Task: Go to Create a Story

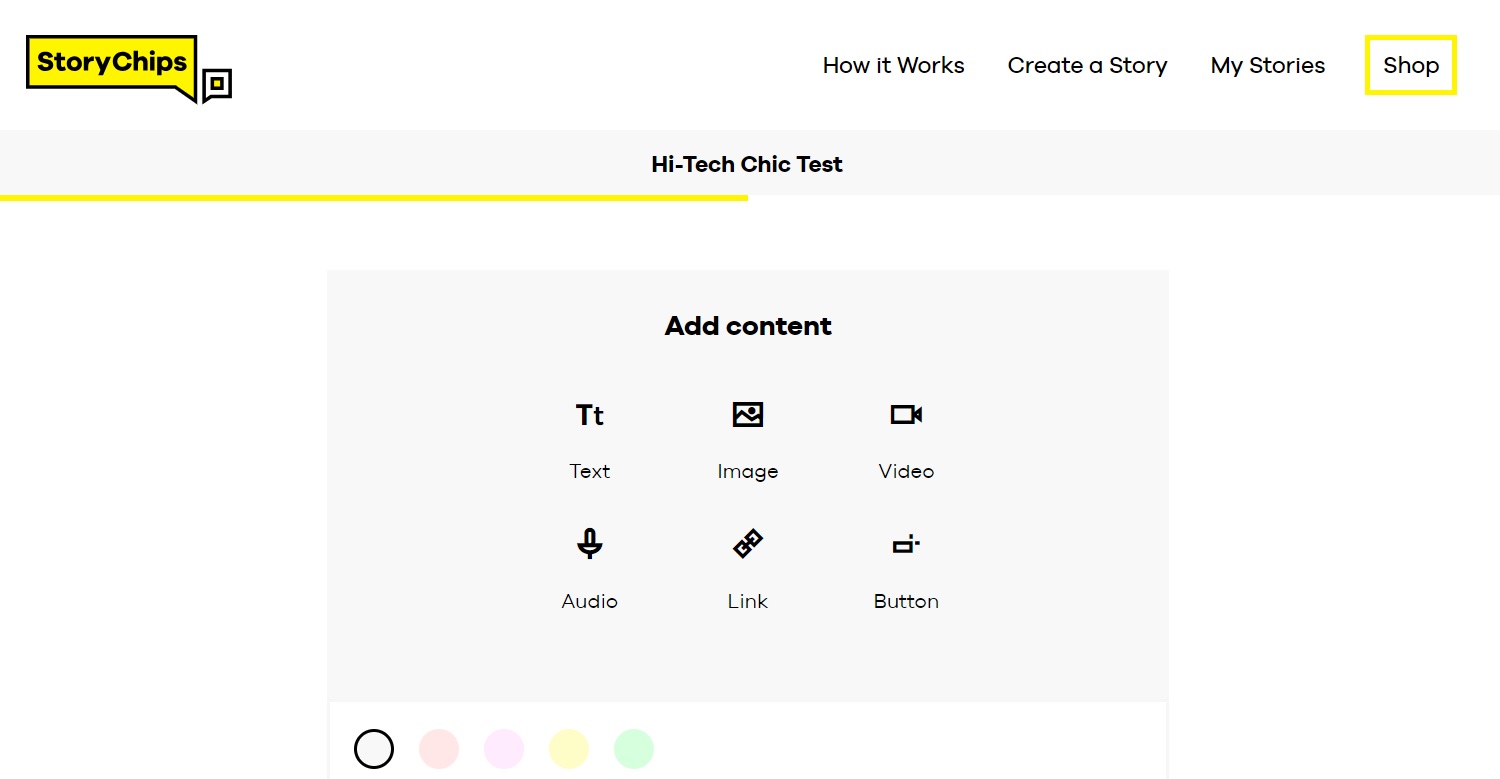Action: pos(1088,65)
